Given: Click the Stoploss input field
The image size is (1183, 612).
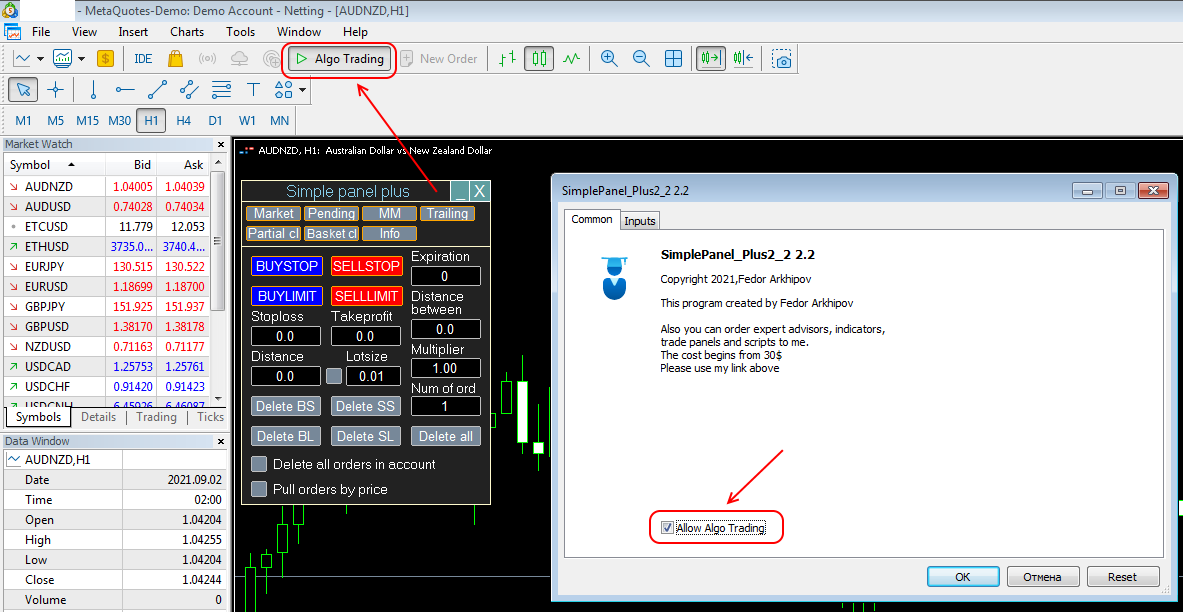Looking at the screenshot, I should [286, 336].
